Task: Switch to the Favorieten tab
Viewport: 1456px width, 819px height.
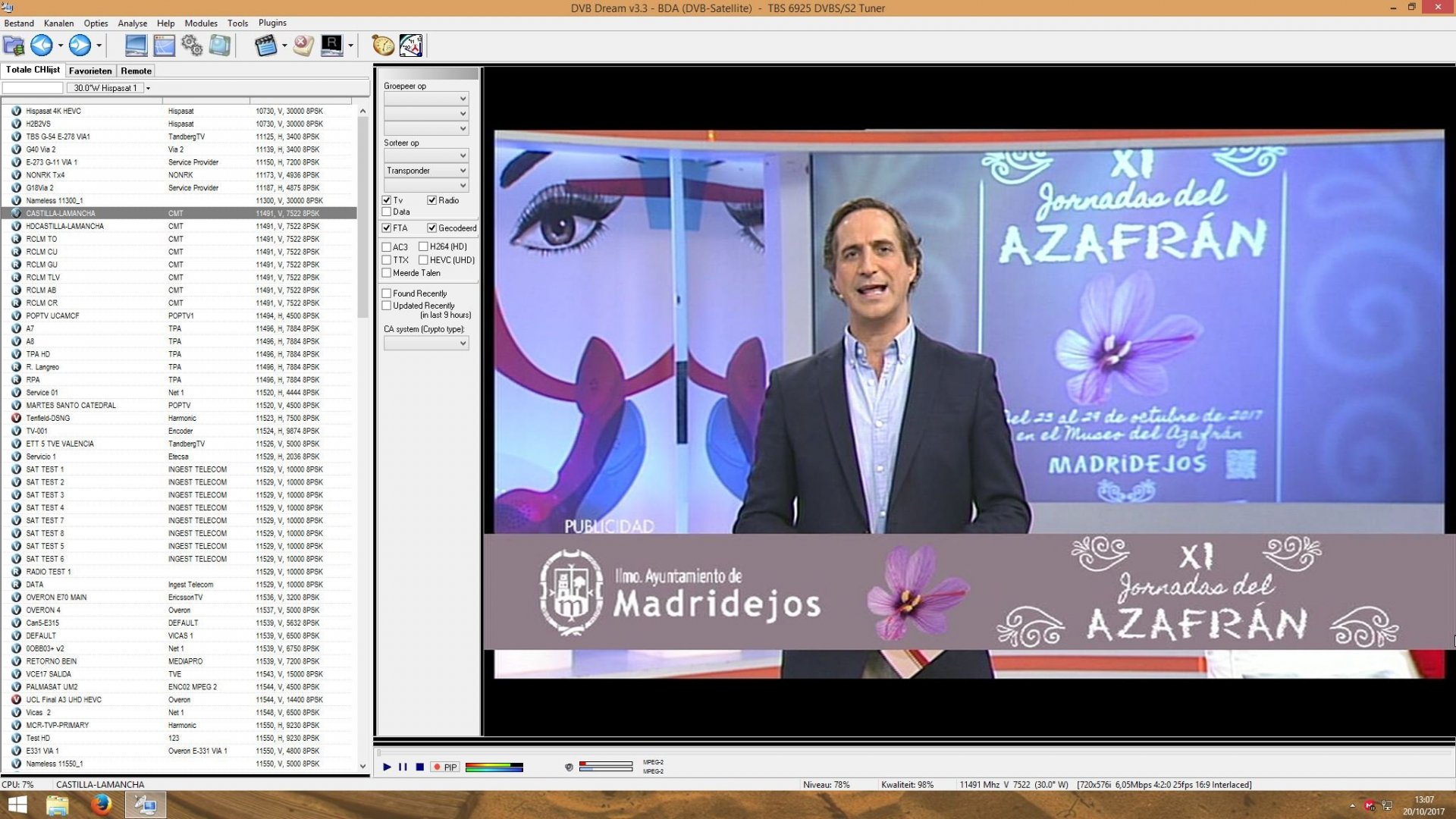Action: pos(89,71)
